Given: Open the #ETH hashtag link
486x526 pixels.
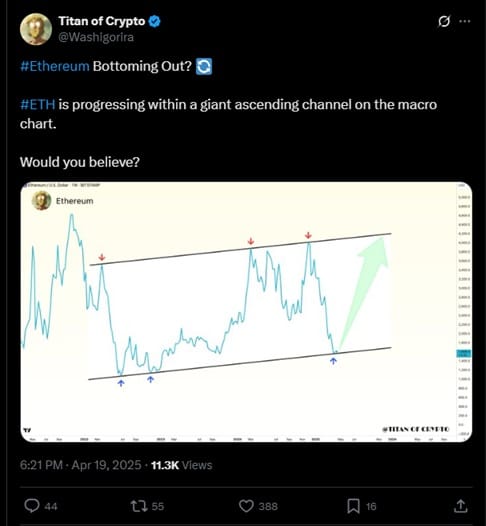Looking at the screenshot, I should point(38,104).
